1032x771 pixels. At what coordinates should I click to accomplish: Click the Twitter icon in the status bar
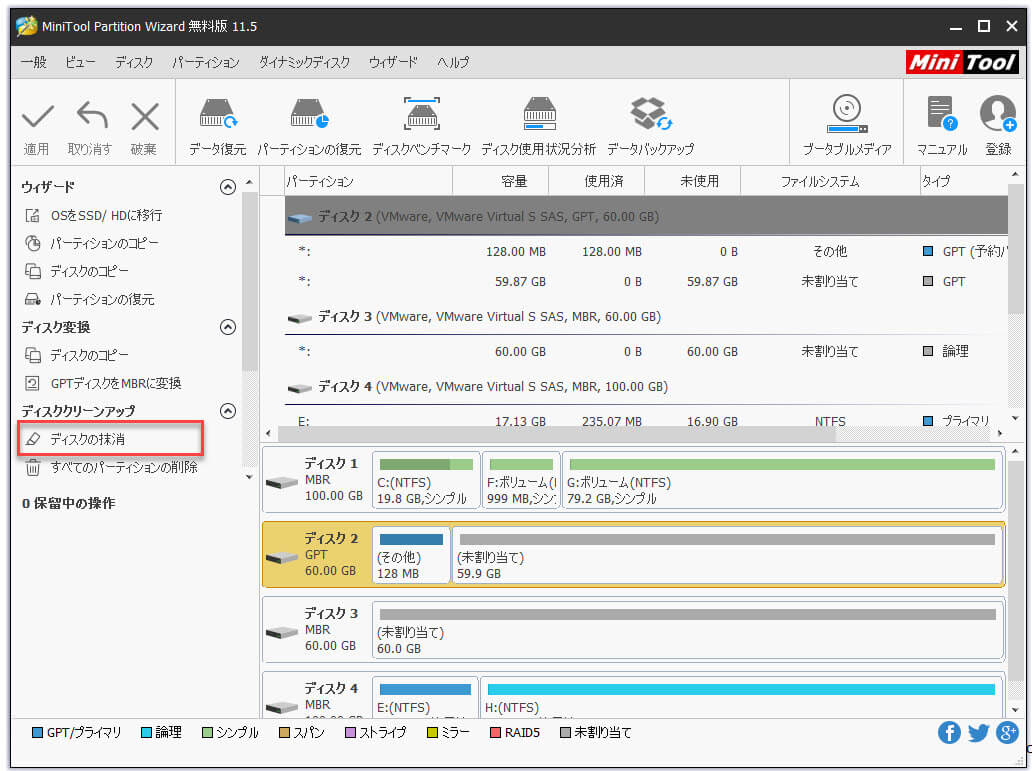(x=978, y=733)
